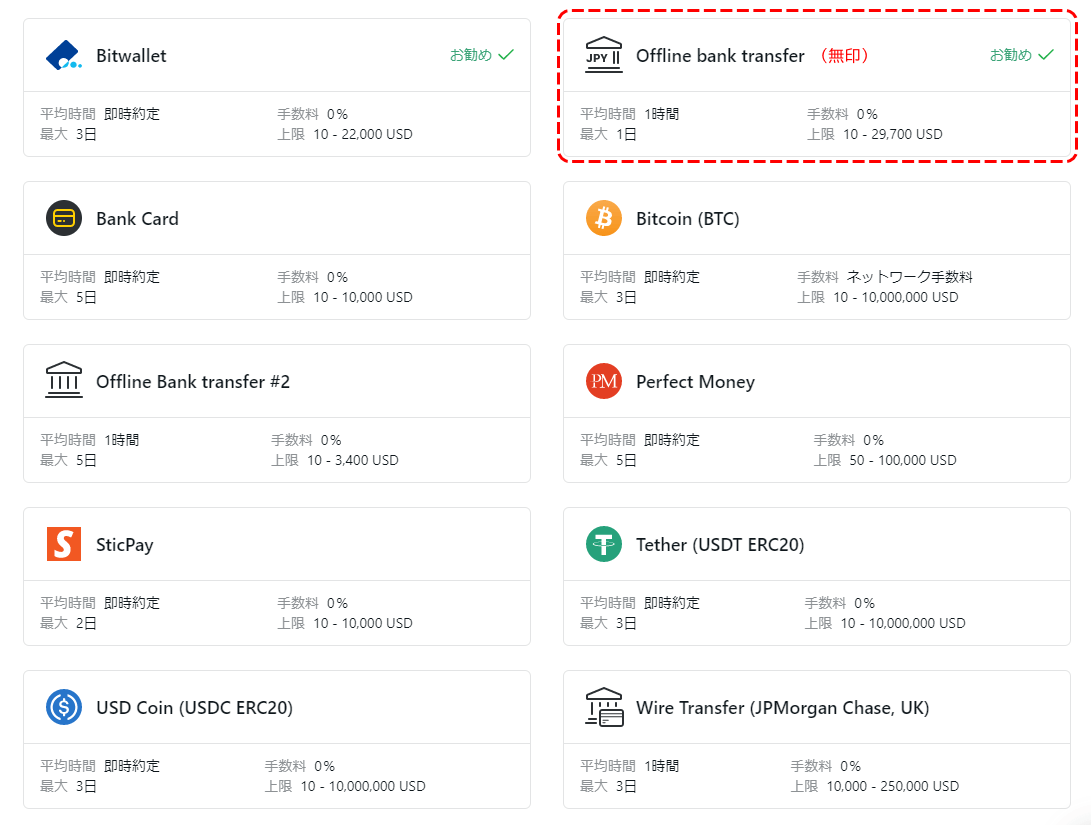This screenshot has height=825, width=1091.
Task: Click the JPY bank building icon
Action: (x=603, y=55)
